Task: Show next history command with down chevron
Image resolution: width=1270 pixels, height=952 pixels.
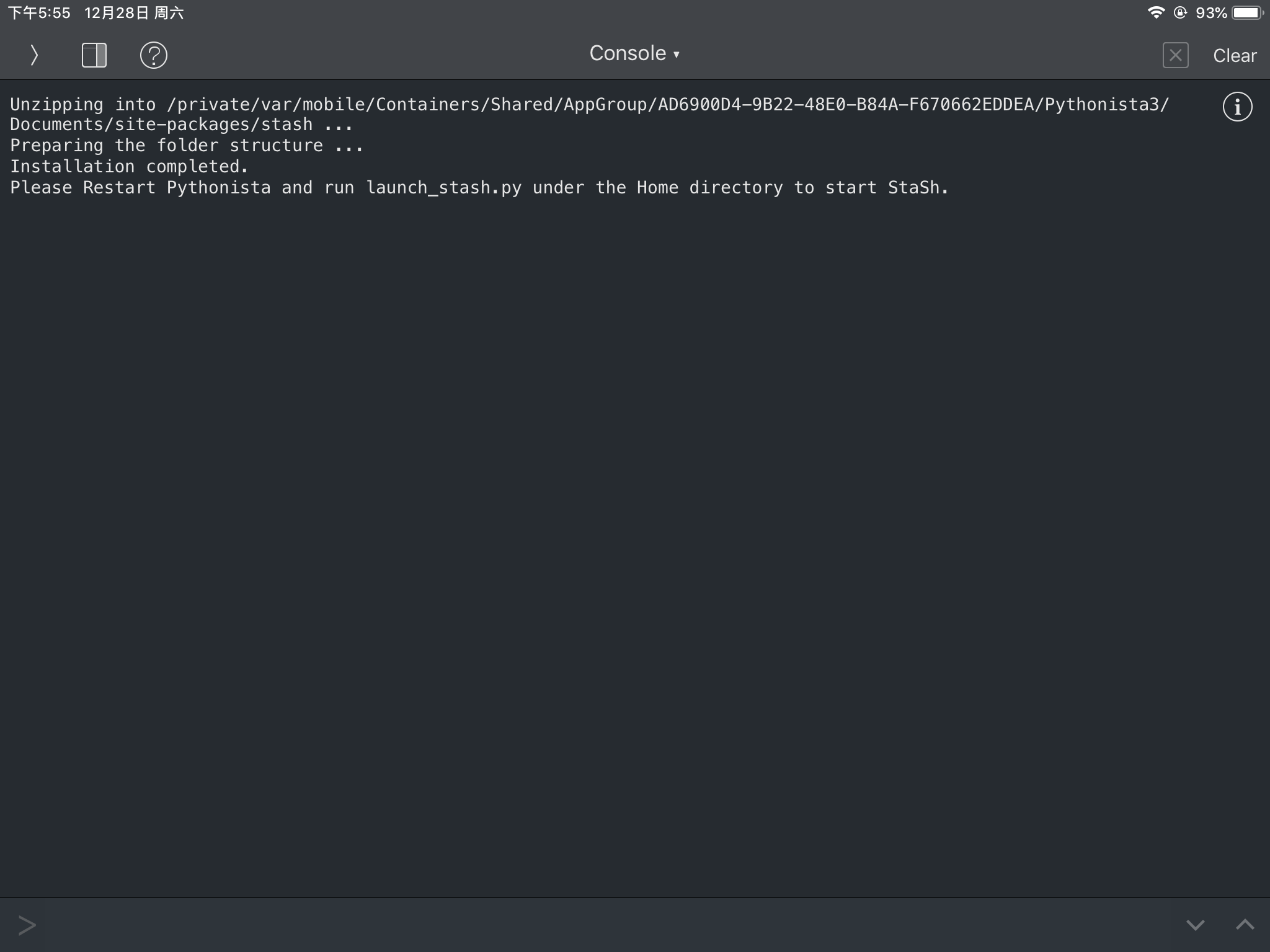Action: 1195,925
